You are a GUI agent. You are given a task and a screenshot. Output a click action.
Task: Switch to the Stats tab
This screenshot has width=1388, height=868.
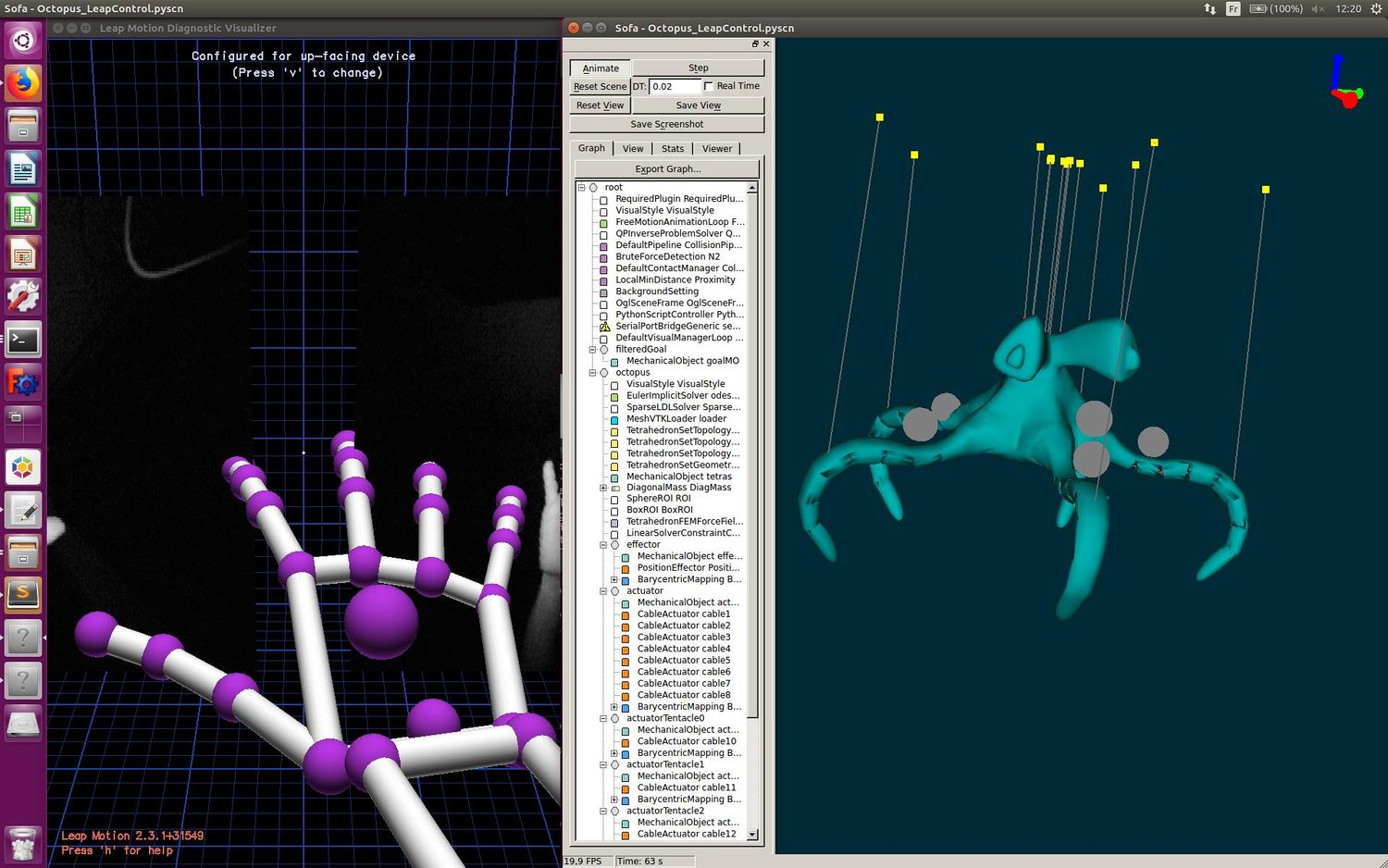pos(673,148)
